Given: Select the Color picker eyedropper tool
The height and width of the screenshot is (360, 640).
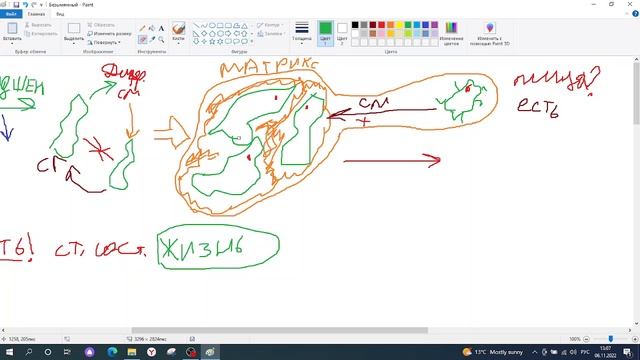Looking at the screenshot, I should pyautogui.click(x=152, y=39).
